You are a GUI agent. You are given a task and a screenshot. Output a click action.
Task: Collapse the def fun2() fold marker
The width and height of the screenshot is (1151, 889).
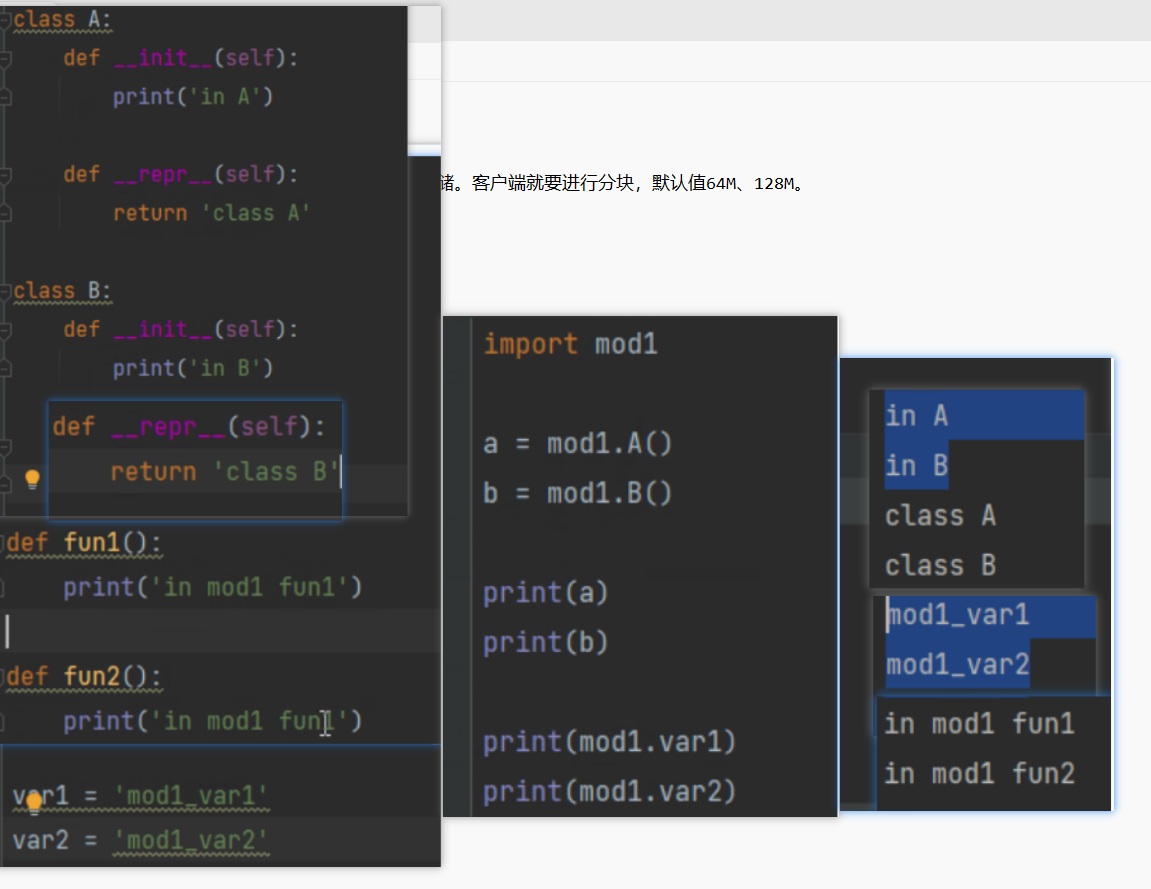tap(3, 677)
